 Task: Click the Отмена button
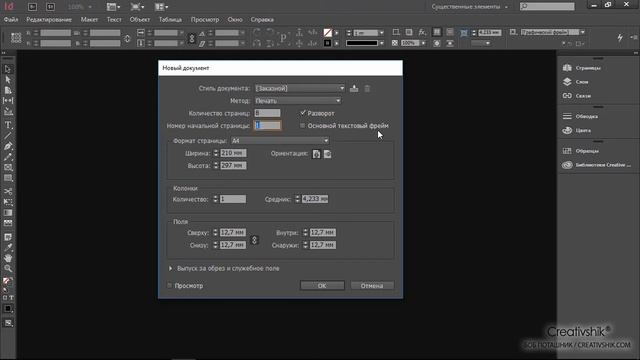click(372, 285)
